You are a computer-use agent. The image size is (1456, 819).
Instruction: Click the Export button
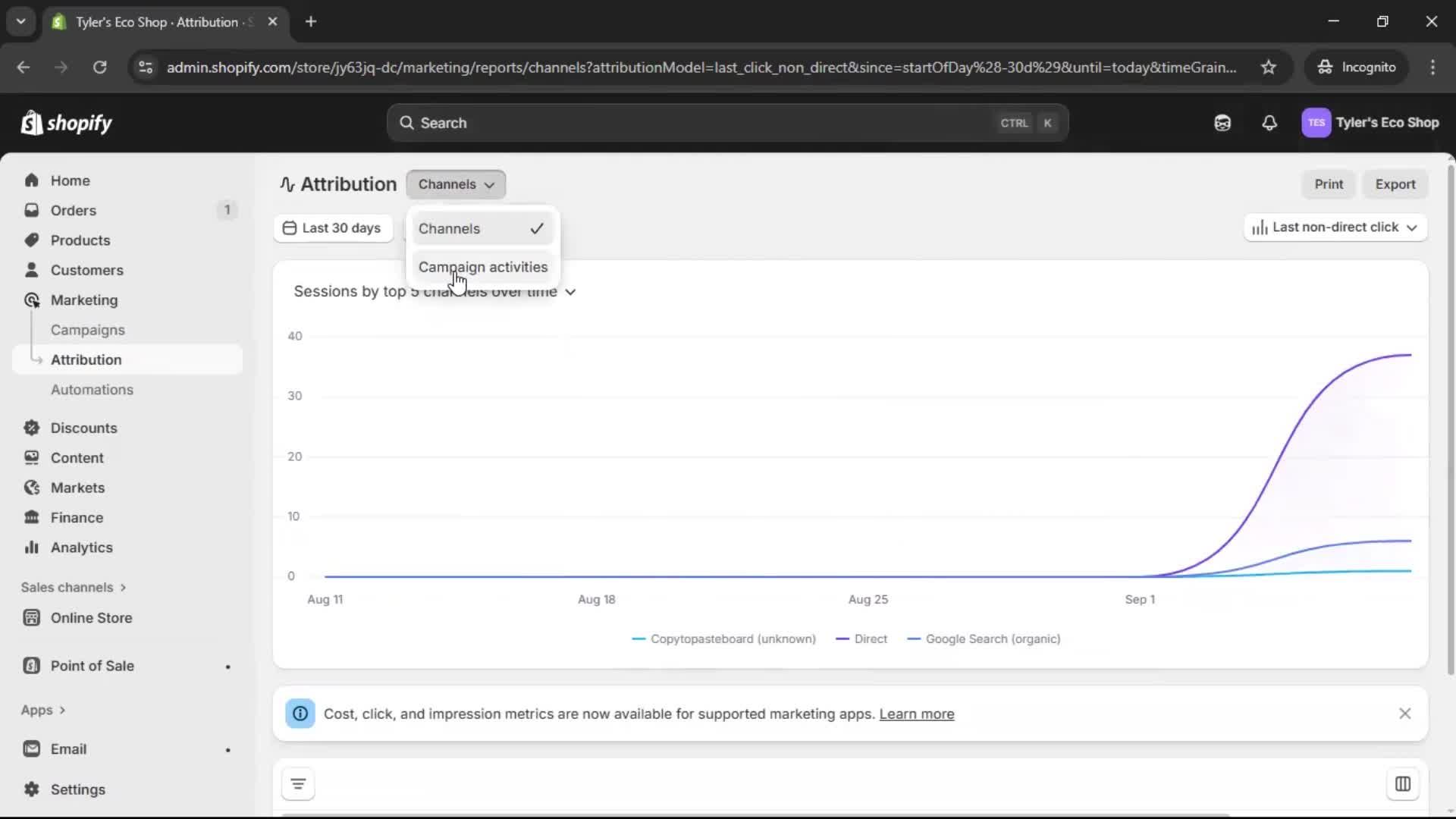click(1395, 184)
